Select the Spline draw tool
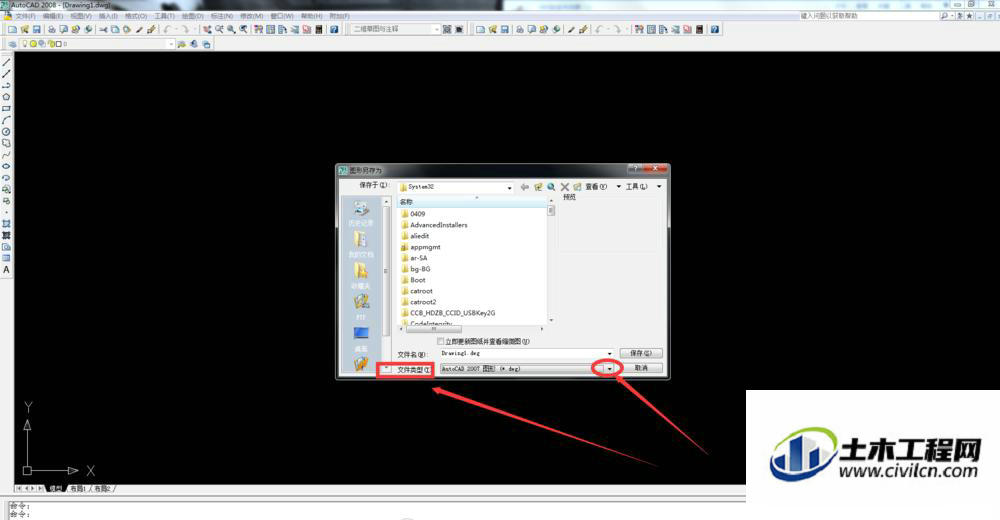Image resolution: width=1000 pixels, height=520 pixels. (x=6, y=154)
